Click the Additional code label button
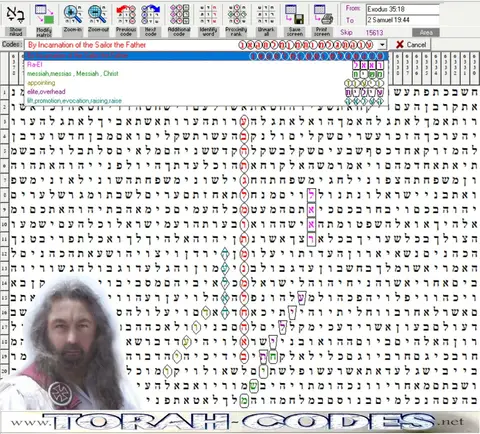This screenshot has height=434, width=480. tap(179, 32)
